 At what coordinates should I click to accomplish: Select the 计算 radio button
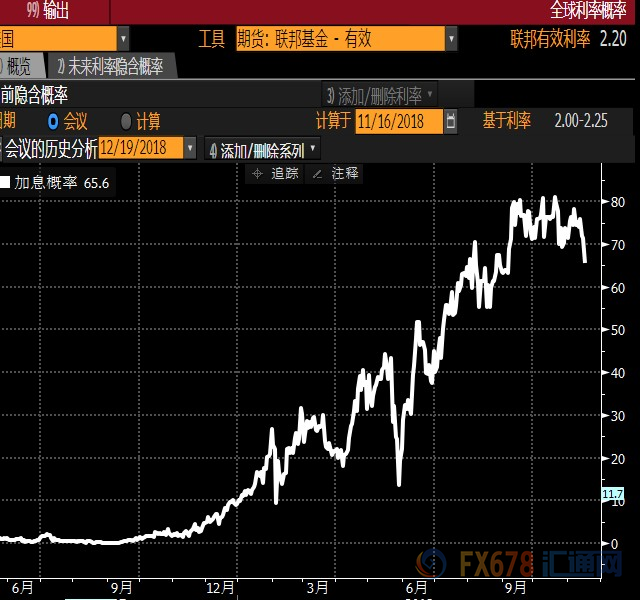[x=126, y=121]
